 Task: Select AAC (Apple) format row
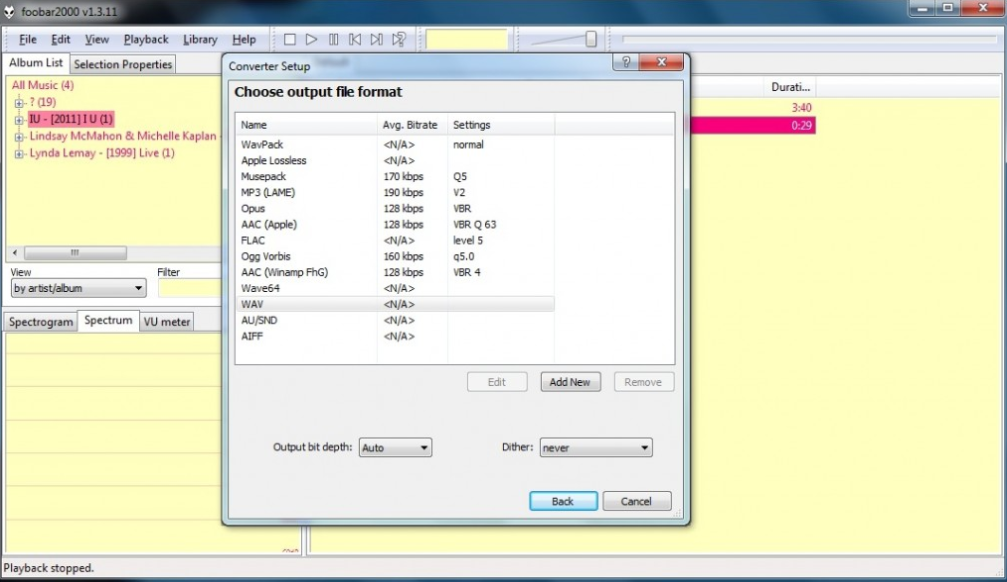[395, 224]
